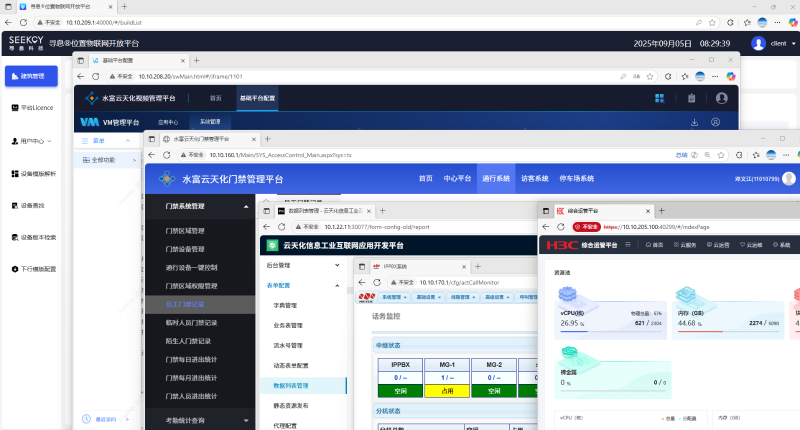
Task: Open the 高级设置 dropdown in IPPBX toolbar
Action: coord(496,297)
